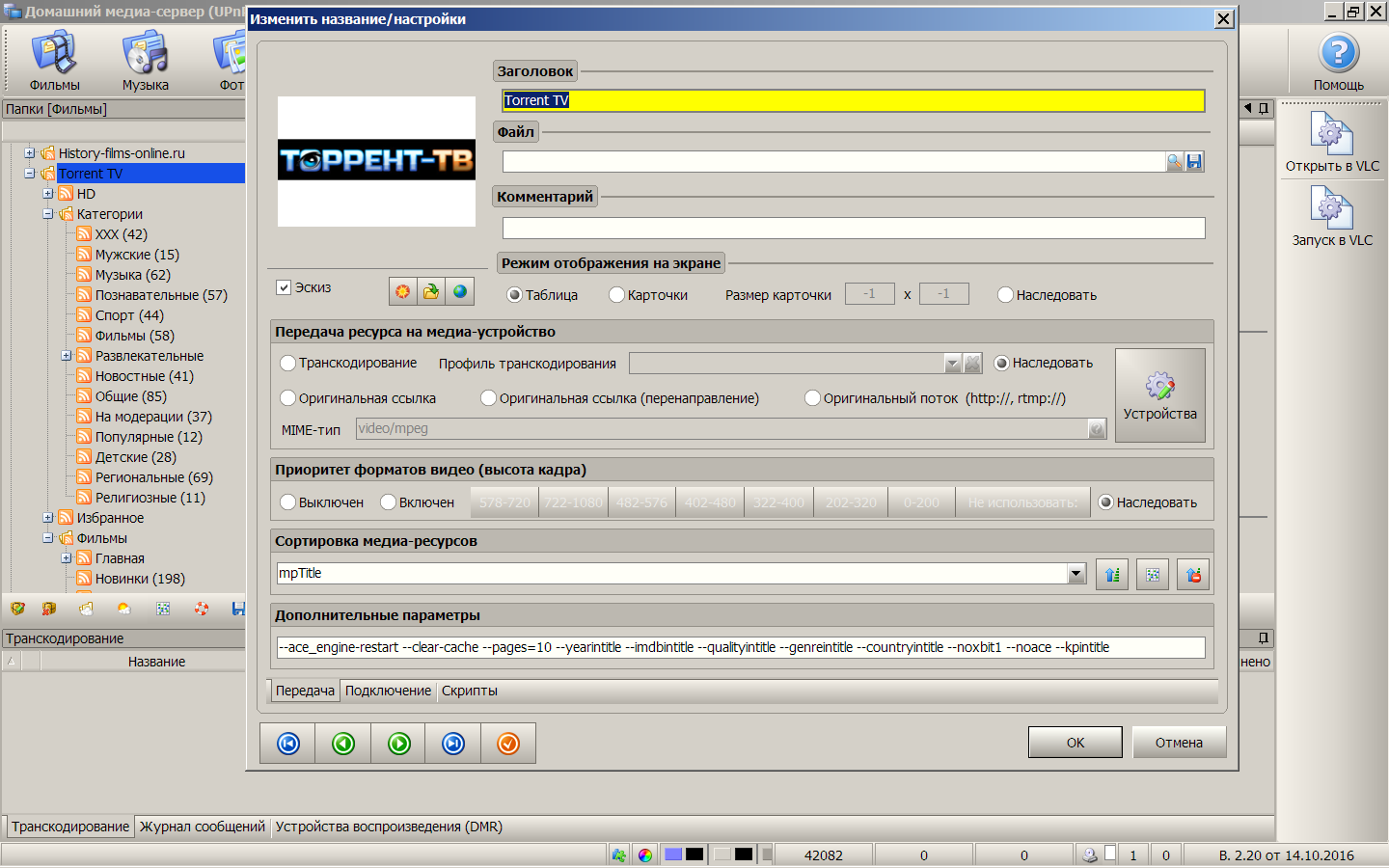Click the blue first-record navigation arrow
Image resolution: width=1389 pixels, height=868 pixels.
[288, 744]
